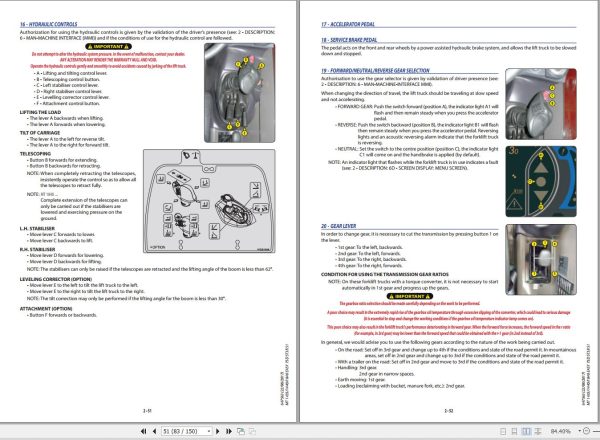The image size is (600, 440).
Task: Go to the next page
Action: 218,431
